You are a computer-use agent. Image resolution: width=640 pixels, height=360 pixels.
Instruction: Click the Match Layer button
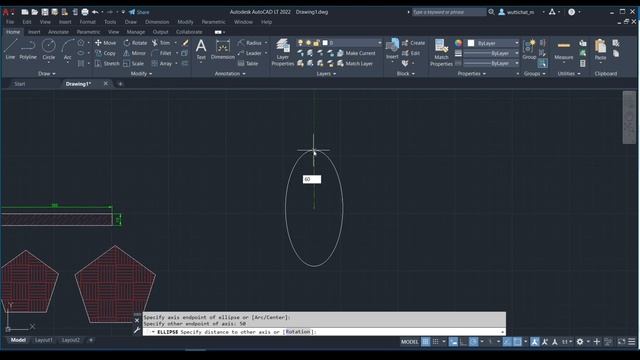pos(355,64)
